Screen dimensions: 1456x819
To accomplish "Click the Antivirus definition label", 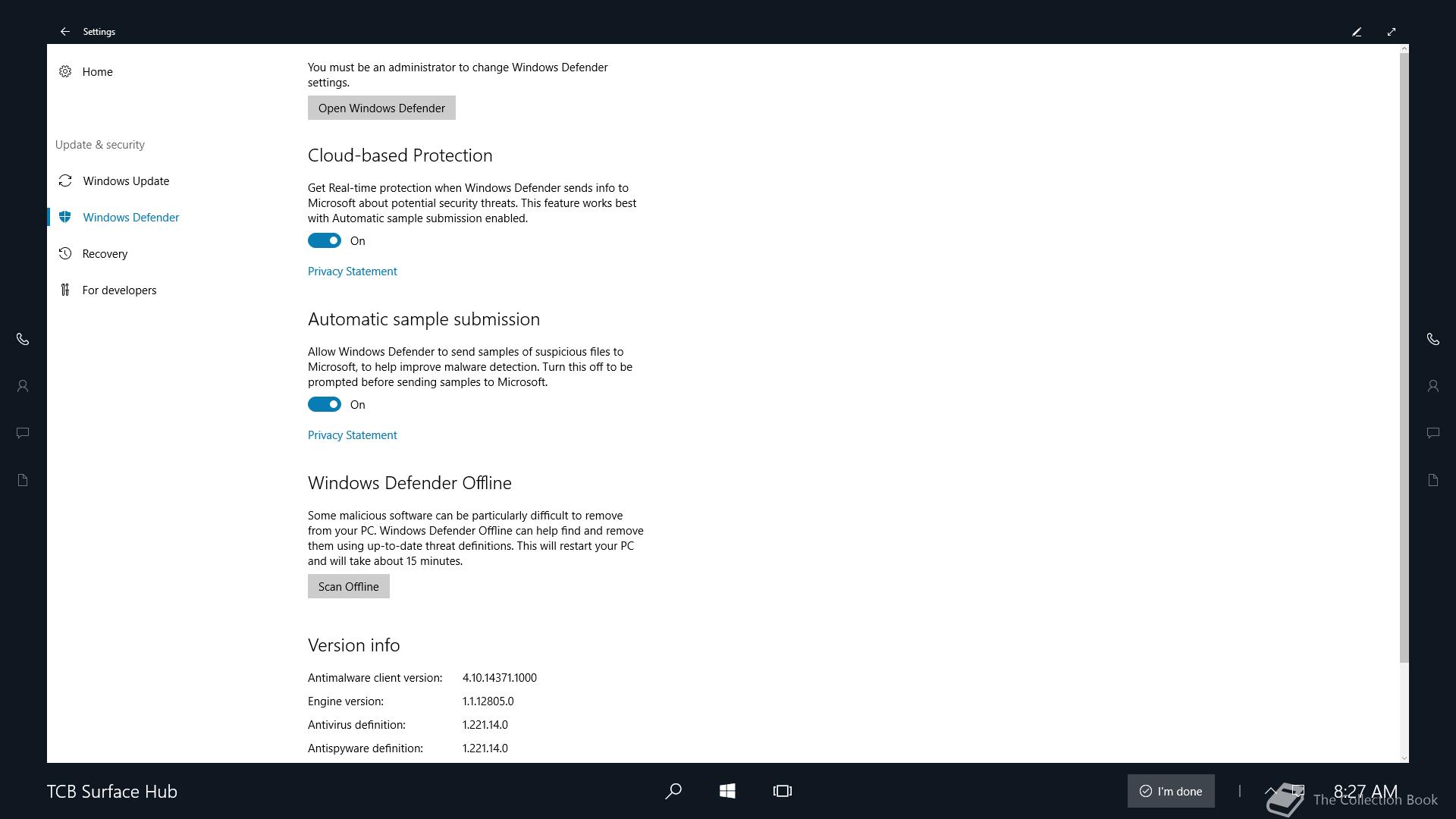I will (x=356, y=724).
